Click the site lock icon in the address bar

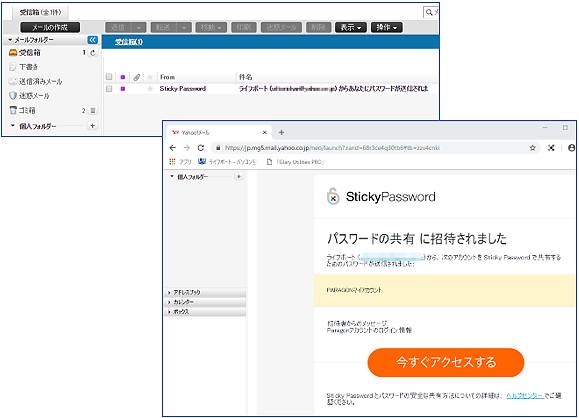[218, 148]
